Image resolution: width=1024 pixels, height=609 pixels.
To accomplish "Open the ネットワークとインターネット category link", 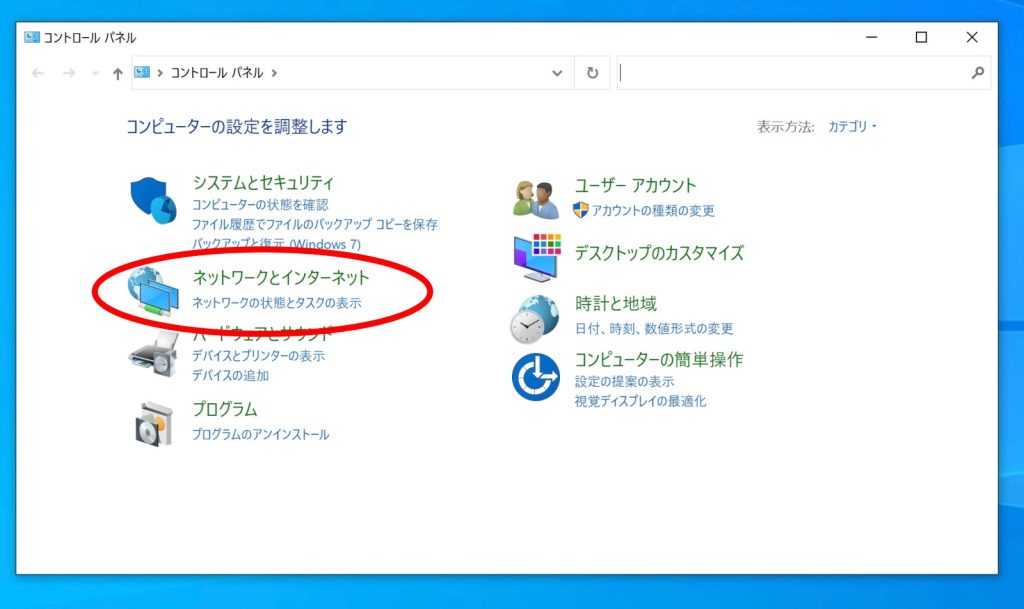I will pyautogui.click(x=281, y=277).
